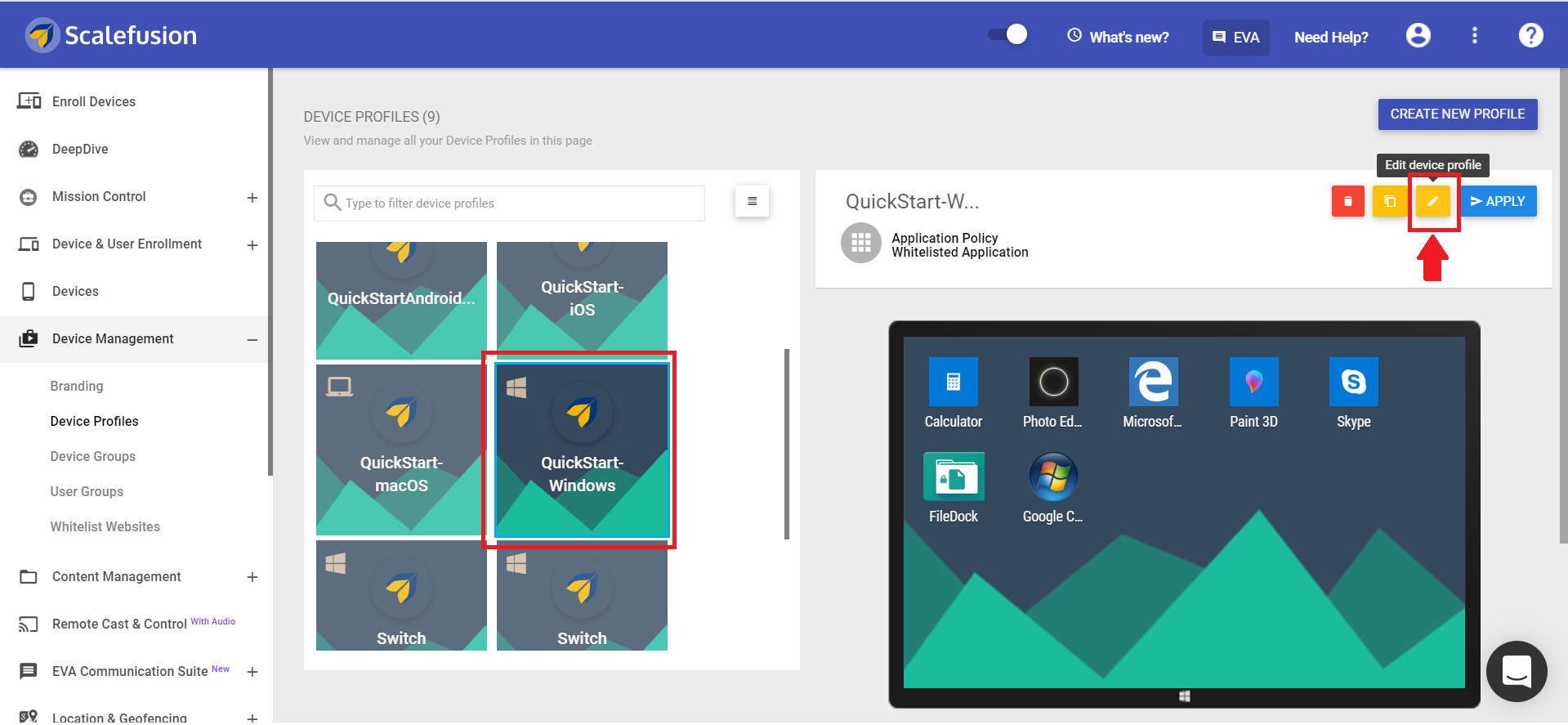Screen dimensions: 1568x725
Task: Select the QuickStartAndroid profile card
Action: tap(401, 300)
